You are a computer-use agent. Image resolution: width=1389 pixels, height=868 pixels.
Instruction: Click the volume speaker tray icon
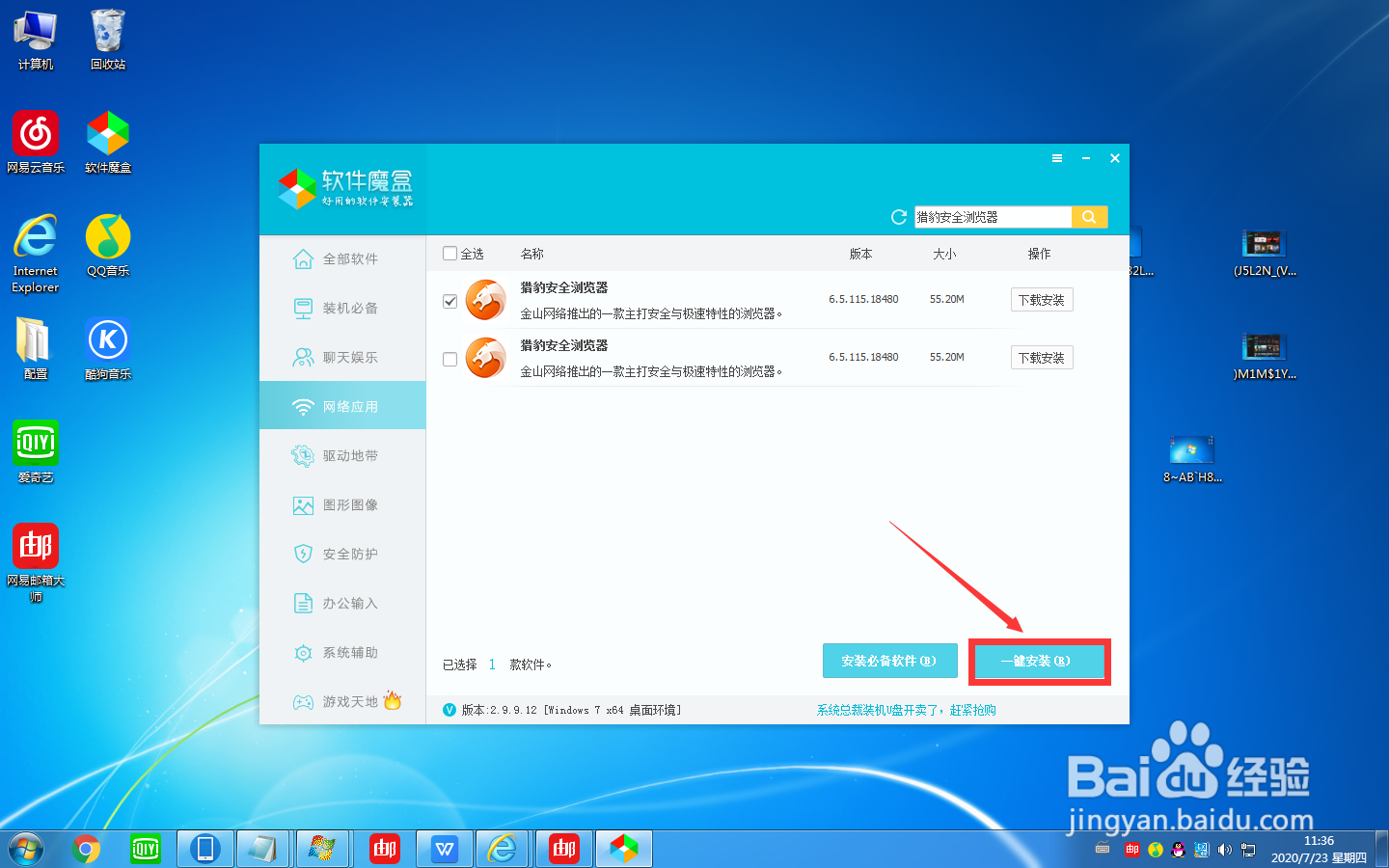(1224, 850)
